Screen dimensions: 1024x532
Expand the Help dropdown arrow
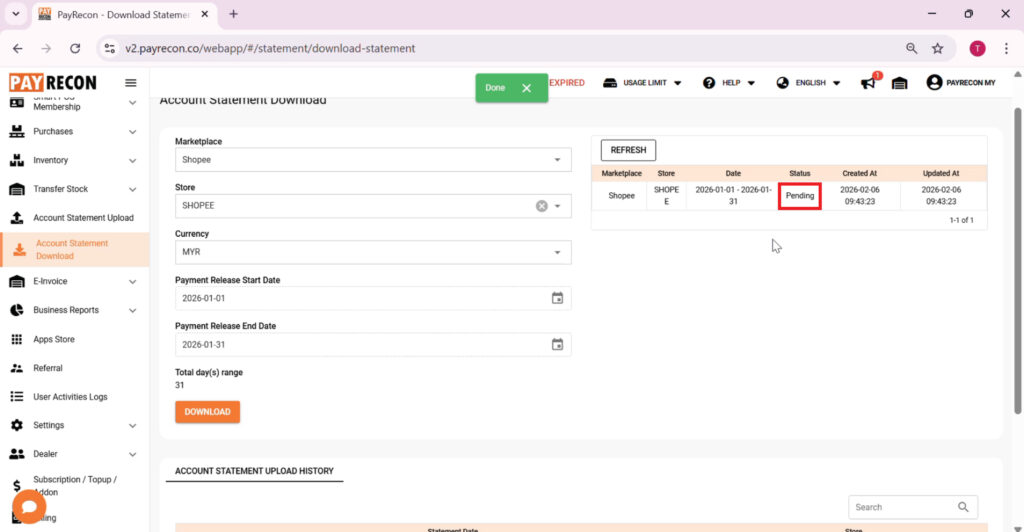[x=751, y=83]
